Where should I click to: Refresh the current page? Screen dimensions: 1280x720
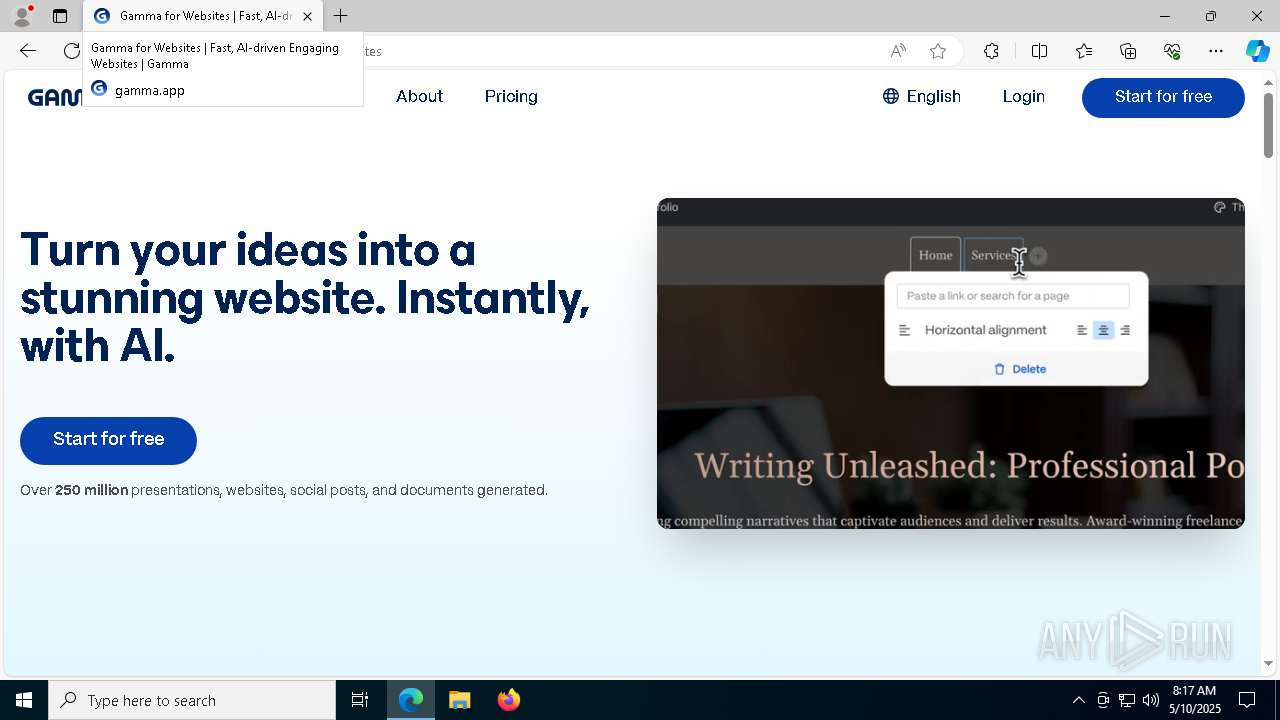pyautogui.click(x=71, y=51)
